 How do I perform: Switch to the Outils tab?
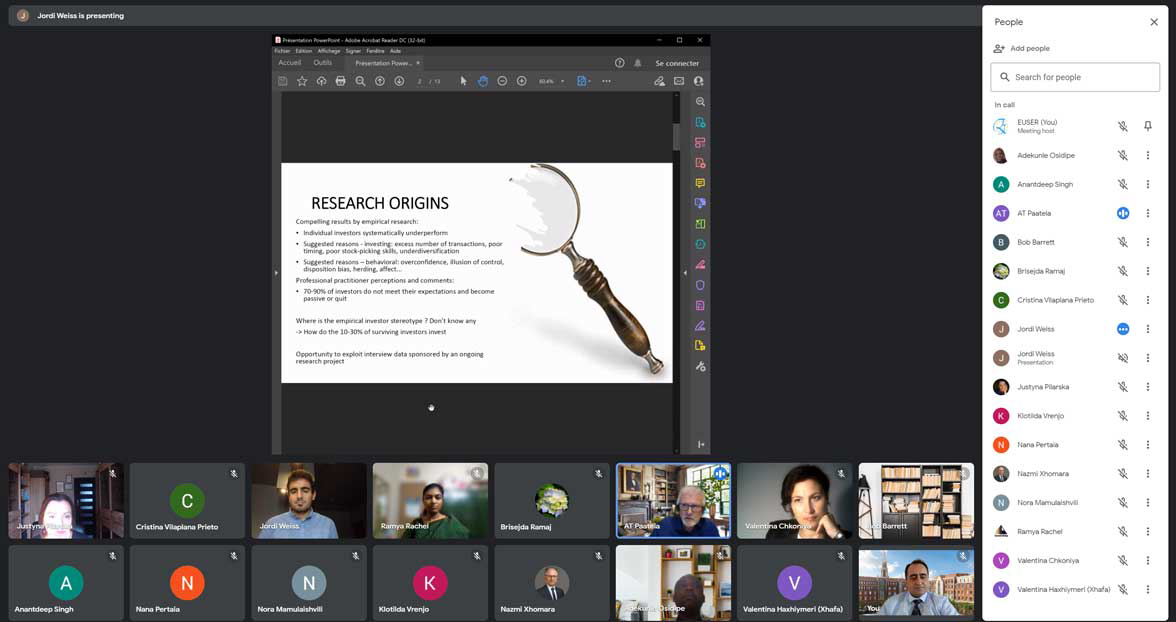[x=322, y=63]
